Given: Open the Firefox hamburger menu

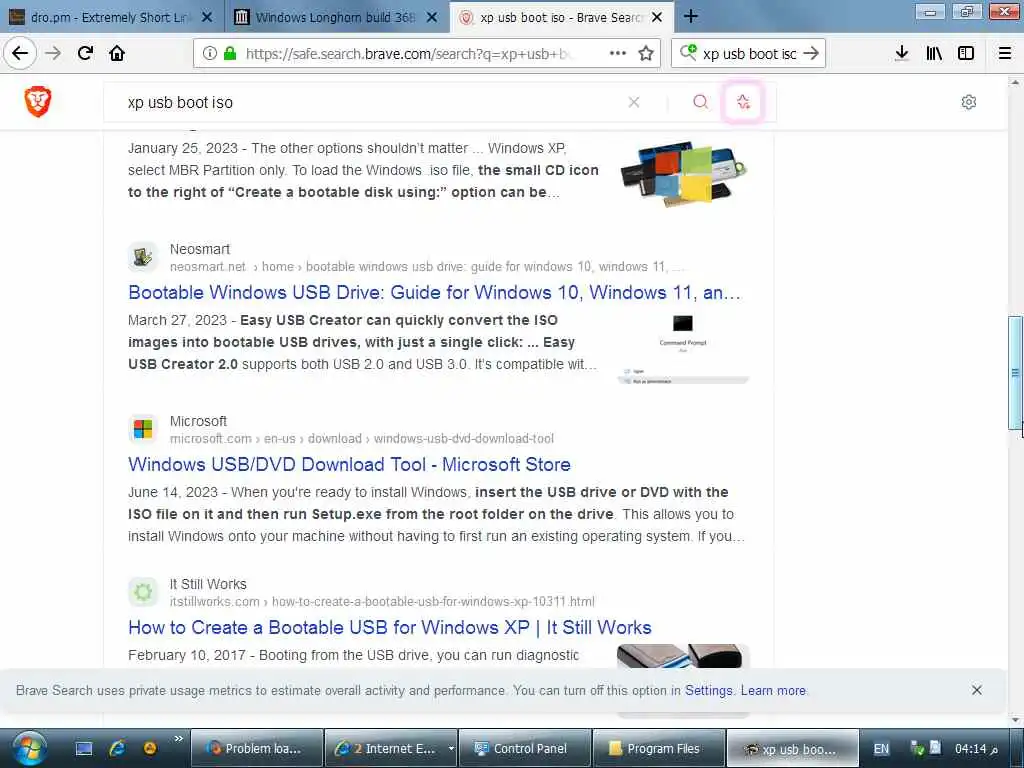Looking at the screenshot, I should tap(1005, 54).
